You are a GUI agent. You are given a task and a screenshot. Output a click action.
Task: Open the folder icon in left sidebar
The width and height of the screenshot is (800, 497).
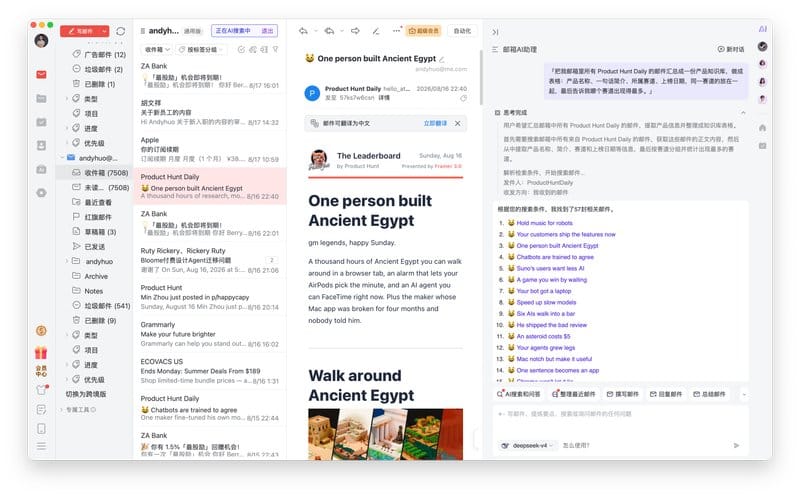pos(41,98)
